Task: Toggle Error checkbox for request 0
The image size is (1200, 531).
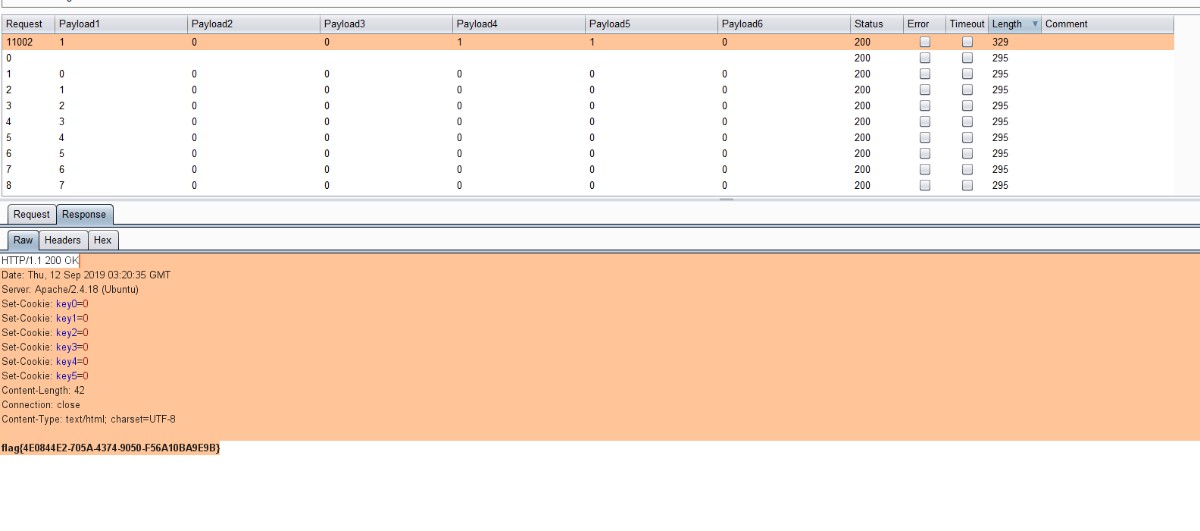Action: coord(925,58)
